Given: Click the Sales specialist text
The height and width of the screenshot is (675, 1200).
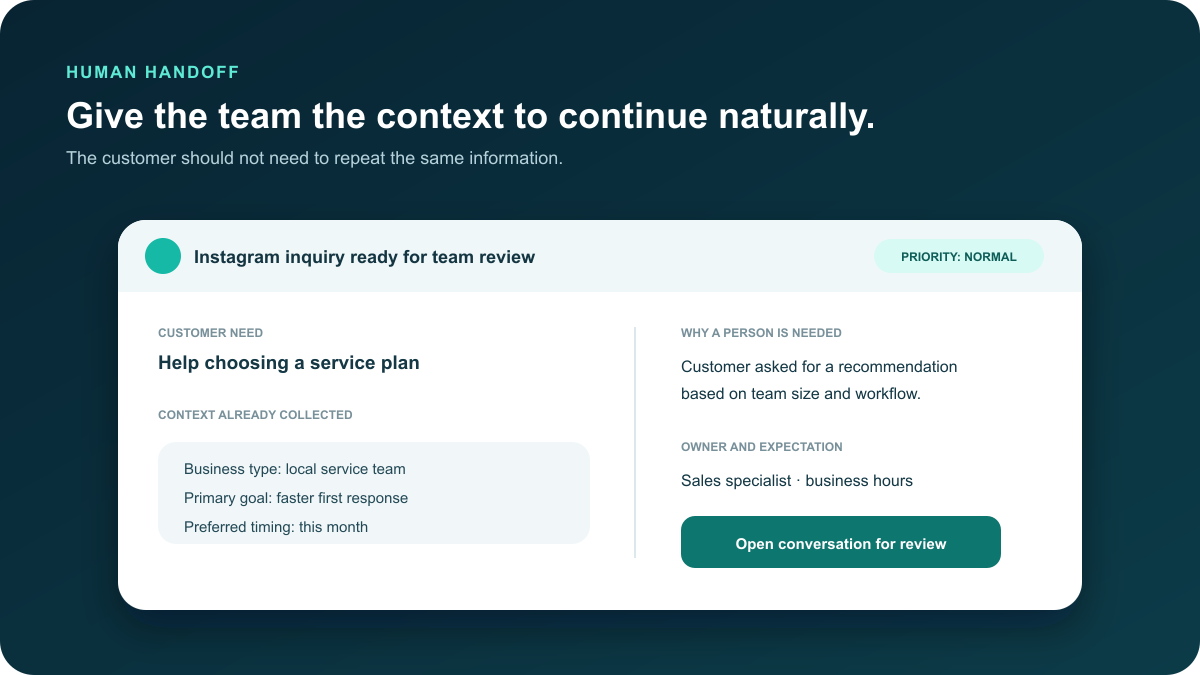Looking at the screenshot, I should [x=736, y=481].
